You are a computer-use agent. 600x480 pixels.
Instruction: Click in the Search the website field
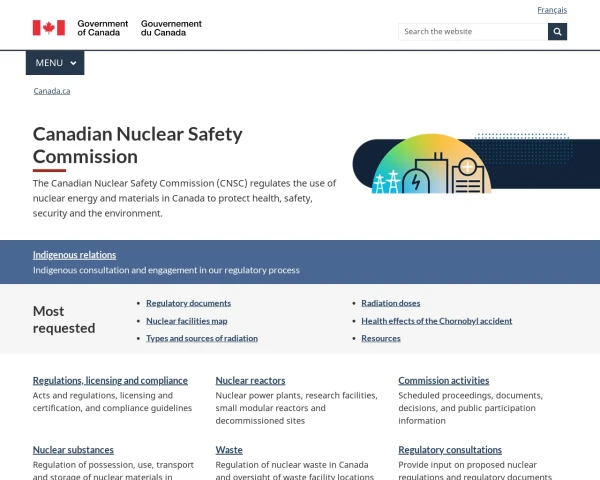coord(473,31)
